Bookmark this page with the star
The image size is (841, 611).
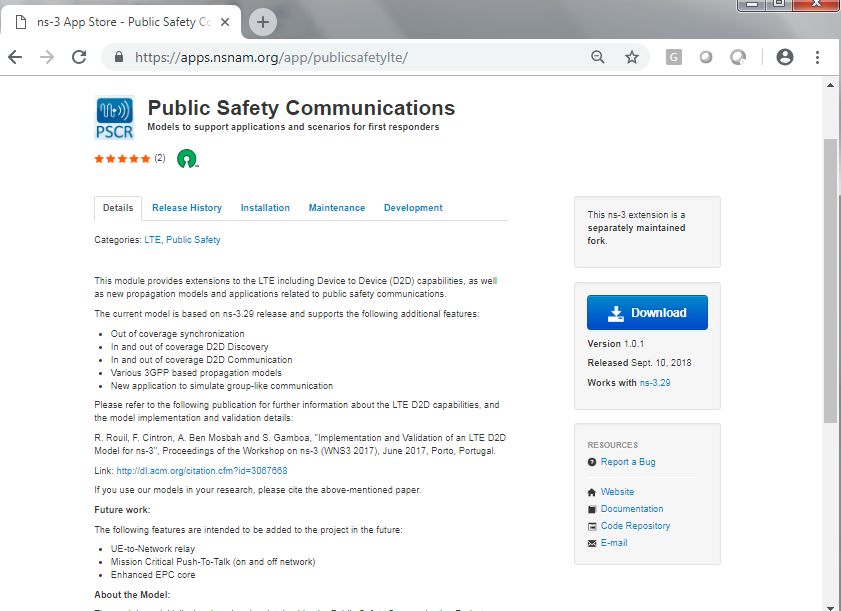[632, 57]
